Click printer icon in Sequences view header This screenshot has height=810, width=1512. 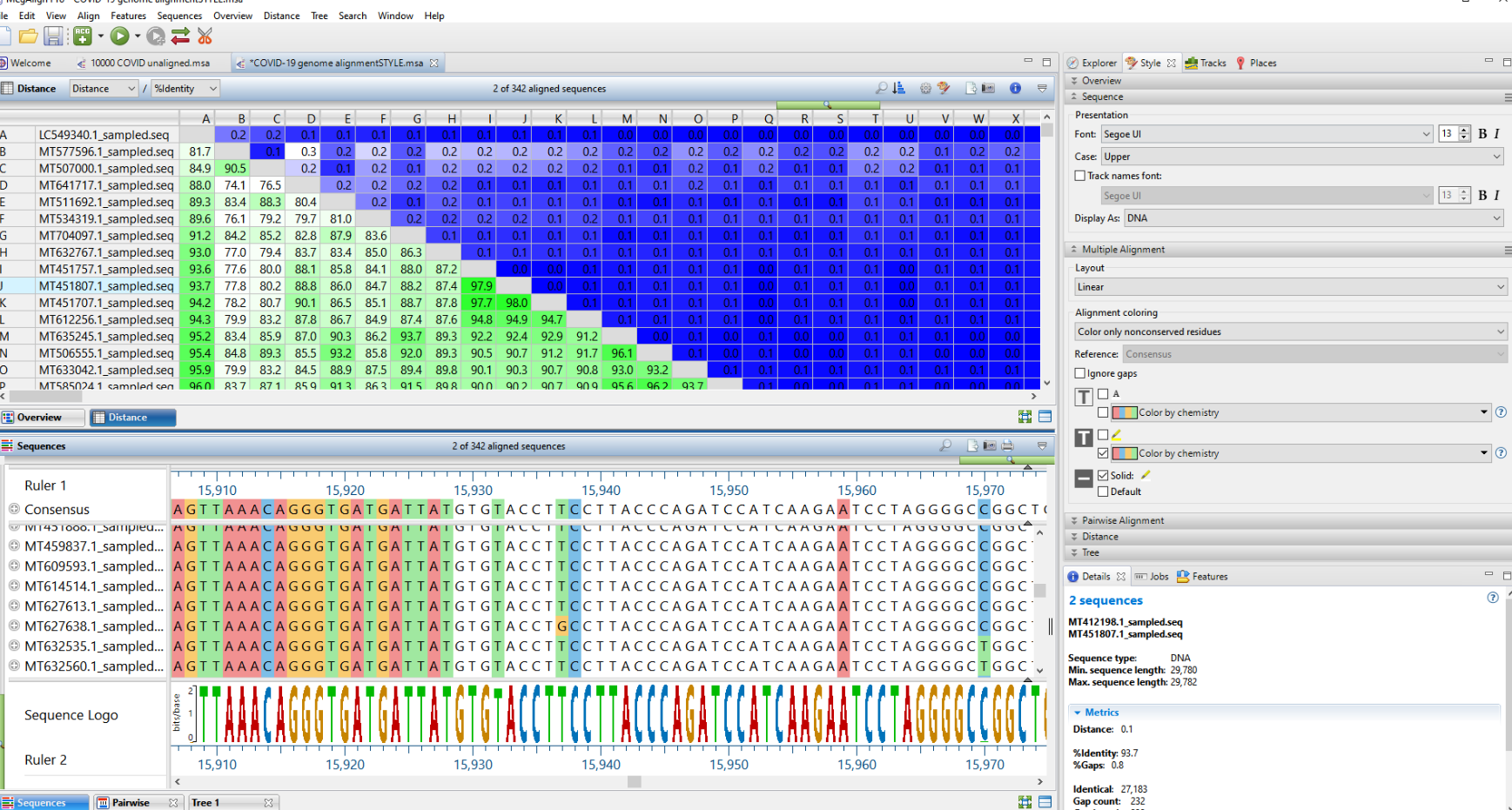point(1007,445)
